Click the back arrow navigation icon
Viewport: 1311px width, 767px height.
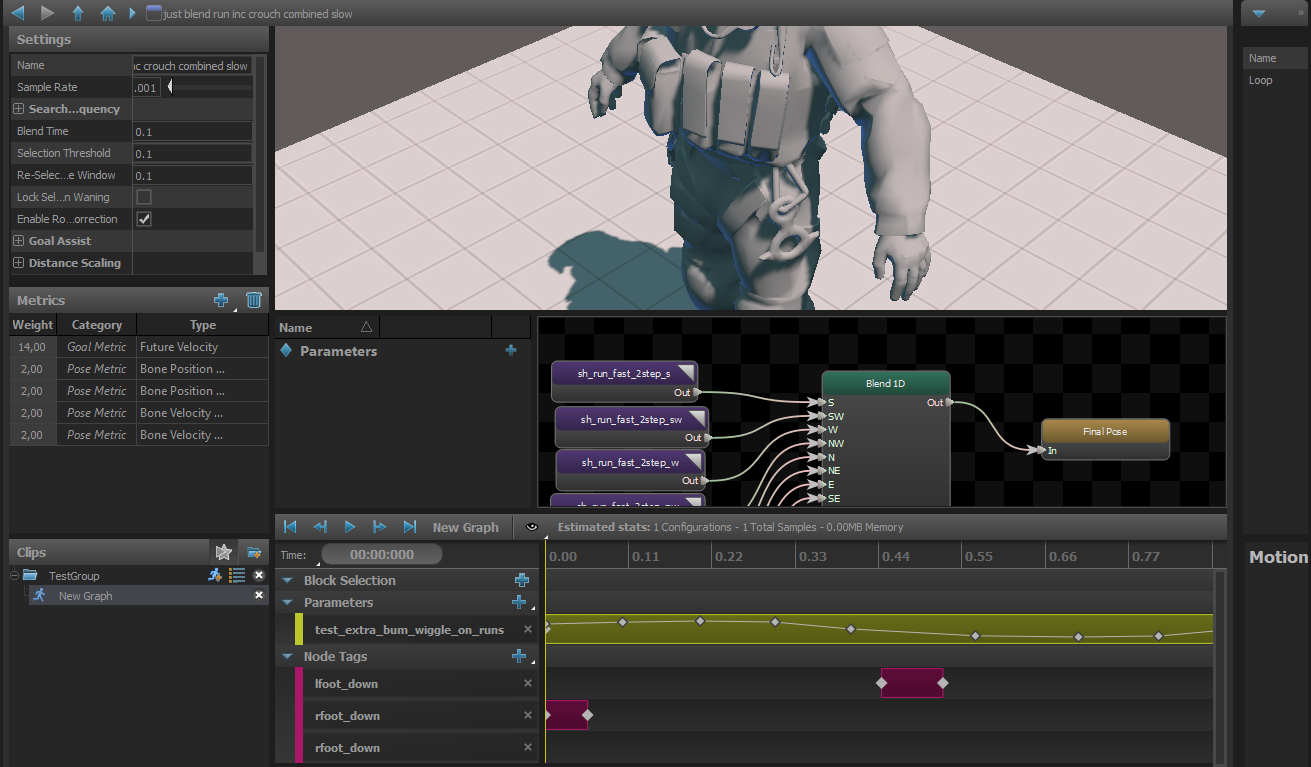click(x=17, y=14)
